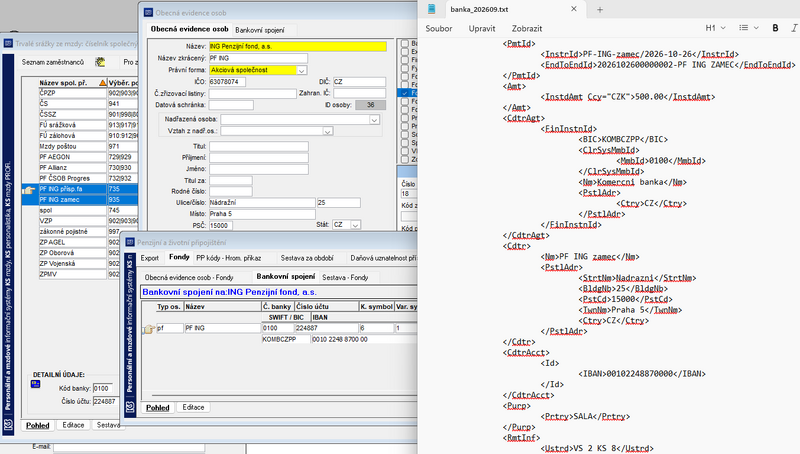The width and height of the screenshot is (800, 454).
Task: Click the yellow Název field ING Penzijní fond
Action: [297, 46]
